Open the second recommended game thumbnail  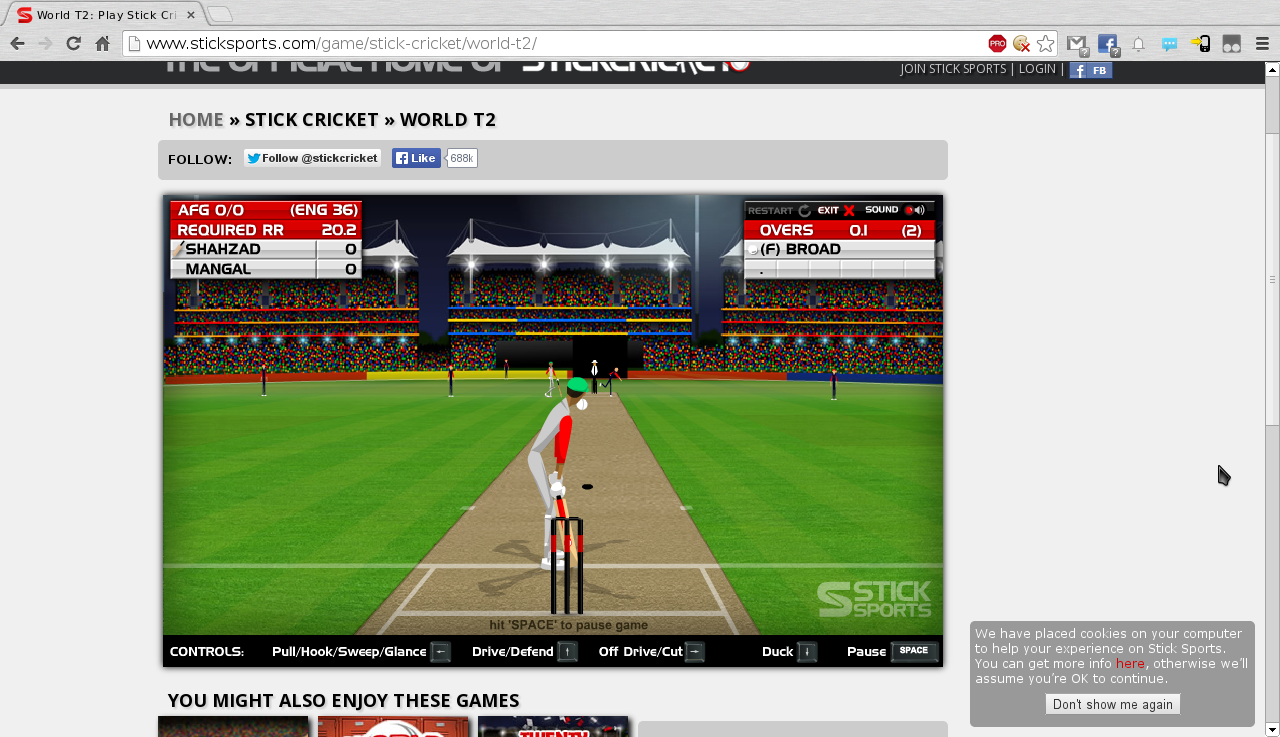coord(393,726)
